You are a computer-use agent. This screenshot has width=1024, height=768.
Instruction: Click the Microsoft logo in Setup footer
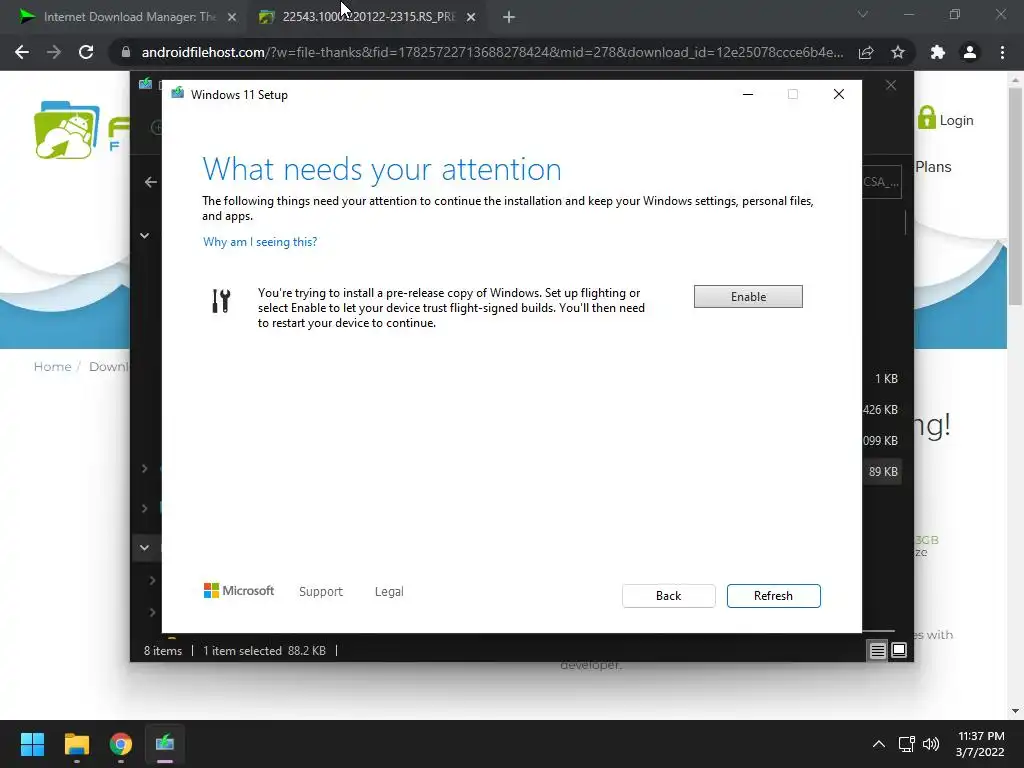point(239,591)
